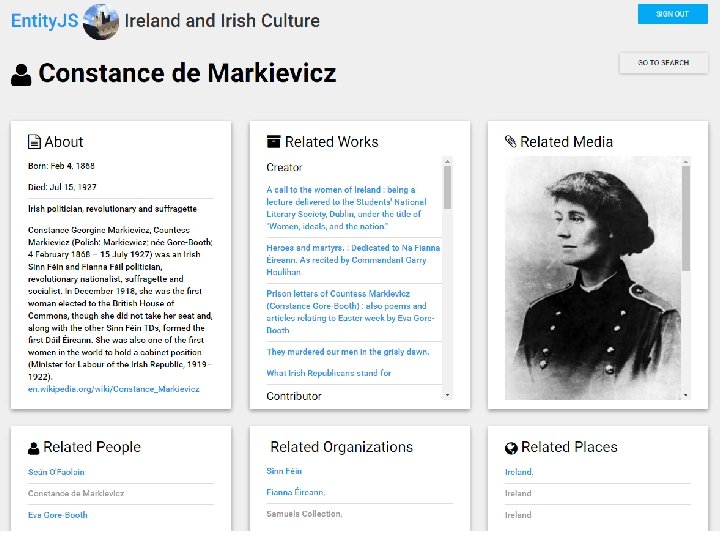Click the Related Media paperclip icon
Screen dimensions: 720x540
(x=510, y=142)
